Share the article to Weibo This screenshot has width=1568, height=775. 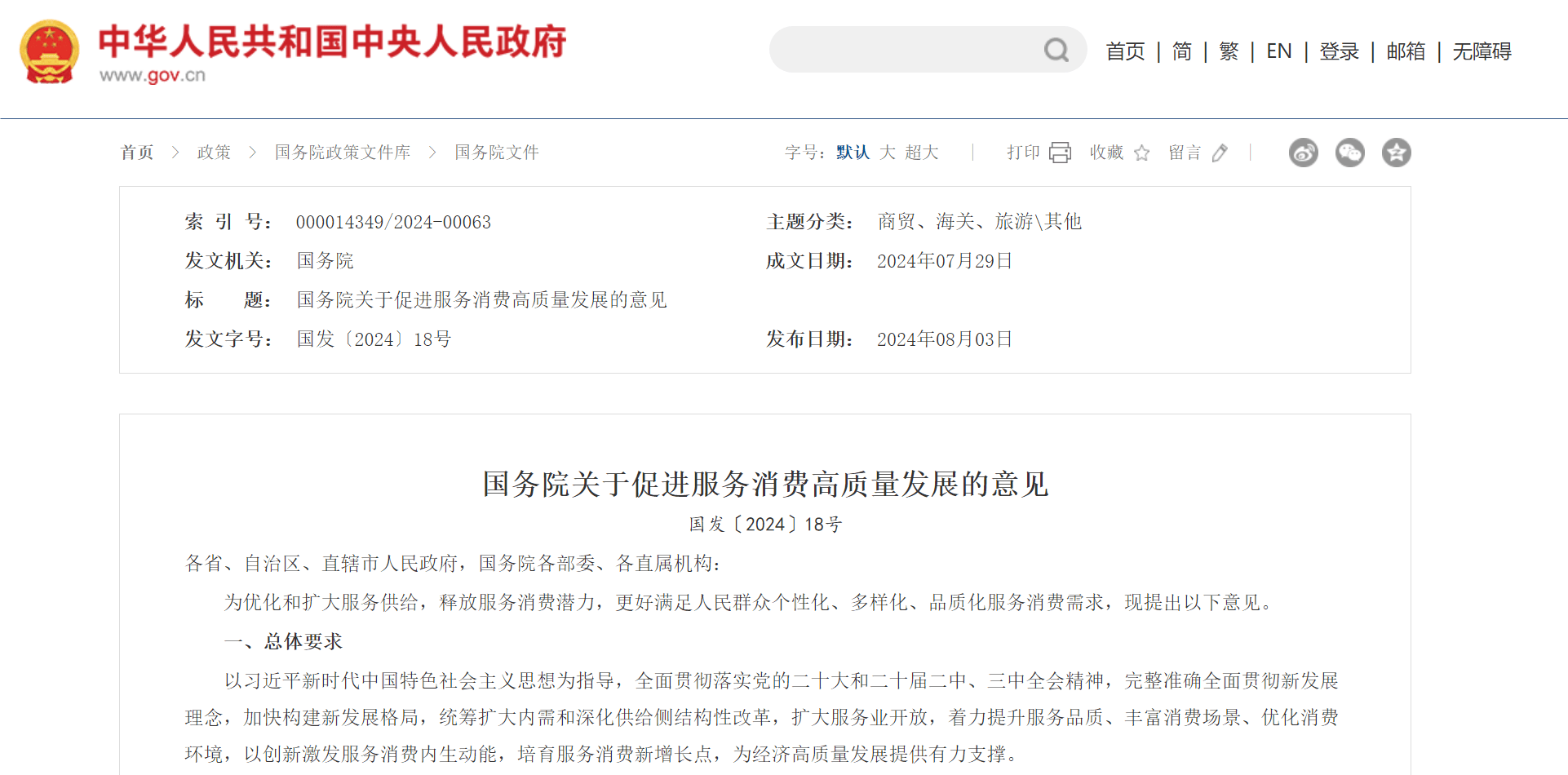click(x=1303, y=153)
